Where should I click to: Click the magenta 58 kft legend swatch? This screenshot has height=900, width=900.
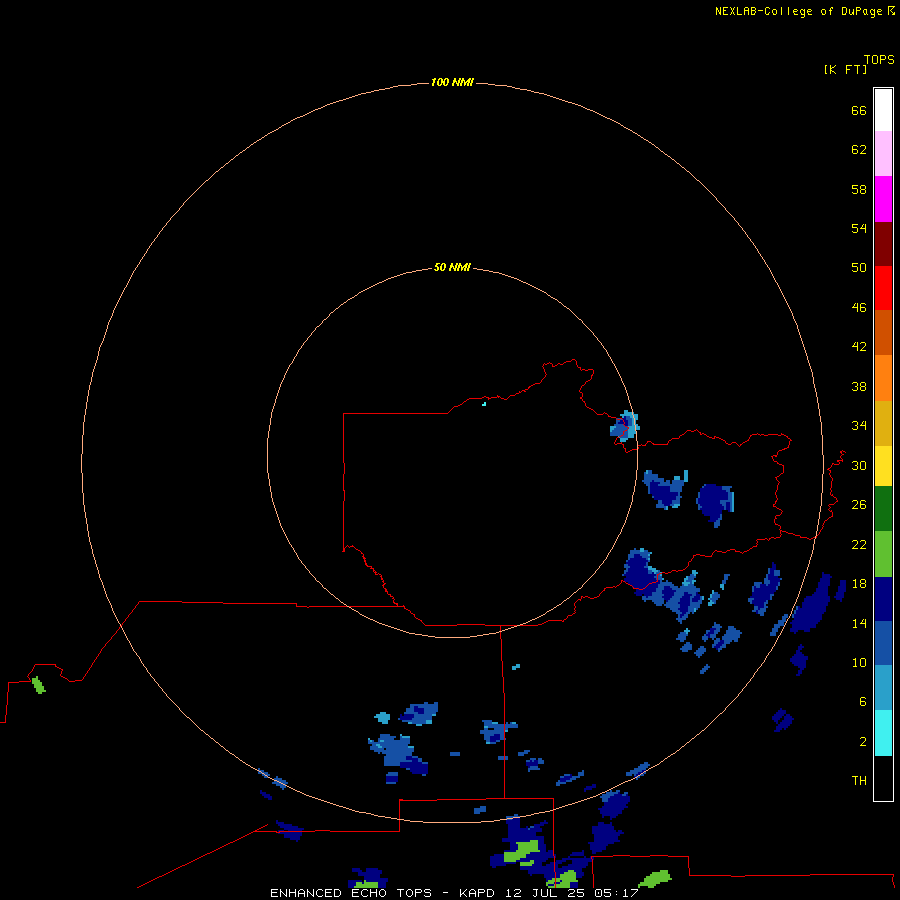(x=883, y=199)
